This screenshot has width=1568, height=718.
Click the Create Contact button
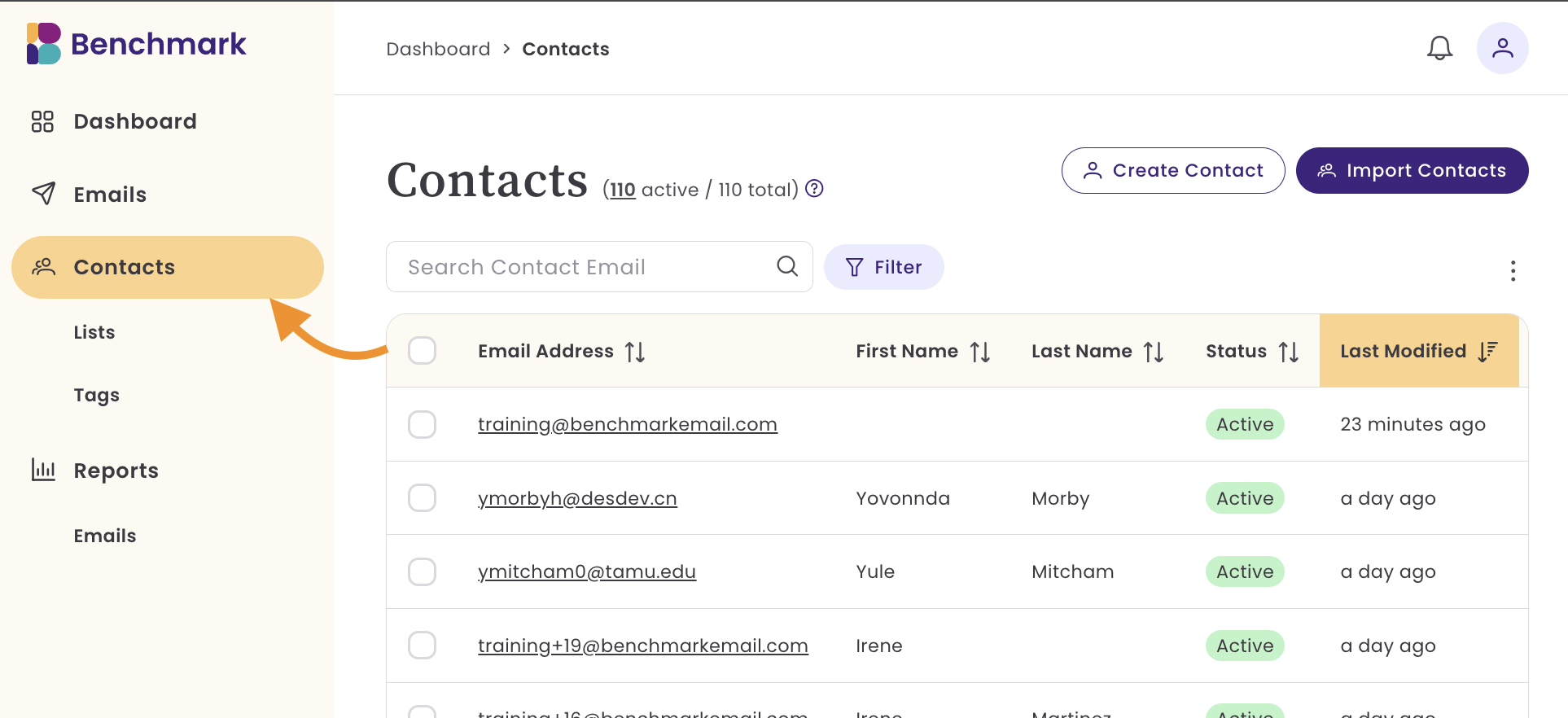(x=1172, y=170)
